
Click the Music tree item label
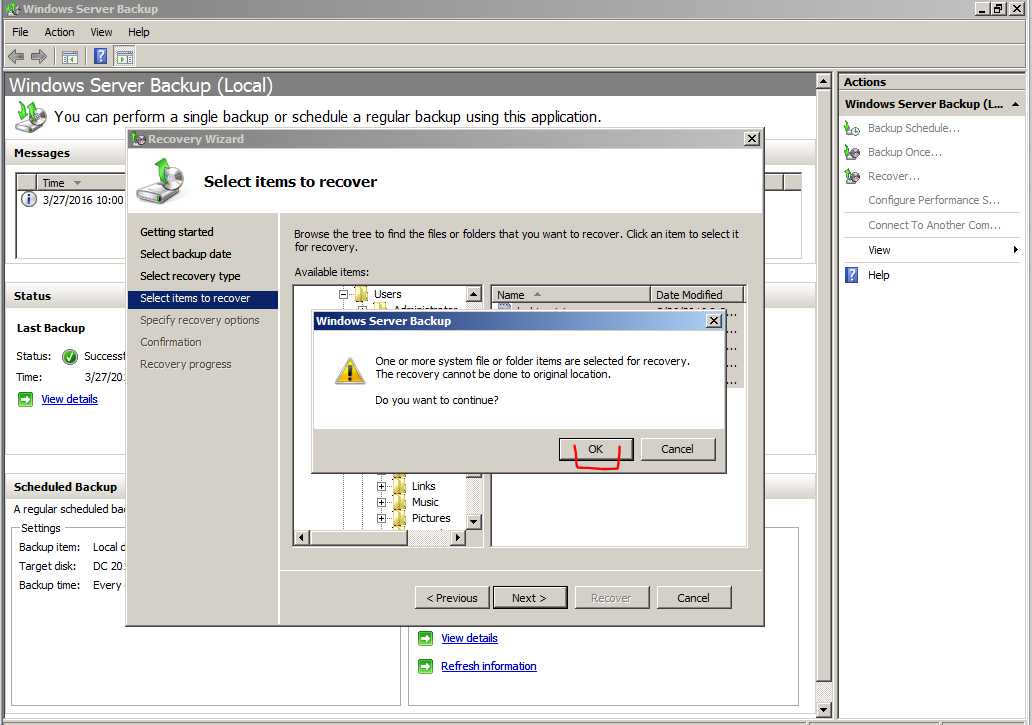pos(425,503)
